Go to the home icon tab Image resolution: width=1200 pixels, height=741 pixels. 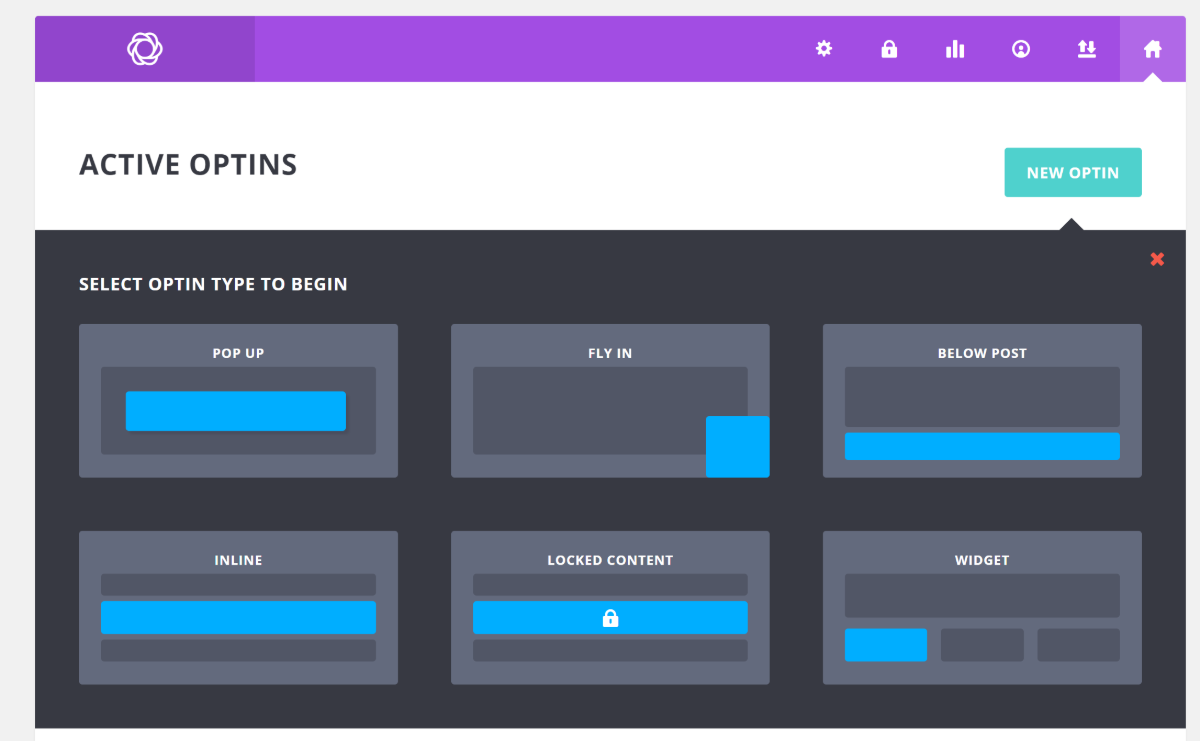pos(1153,49)
